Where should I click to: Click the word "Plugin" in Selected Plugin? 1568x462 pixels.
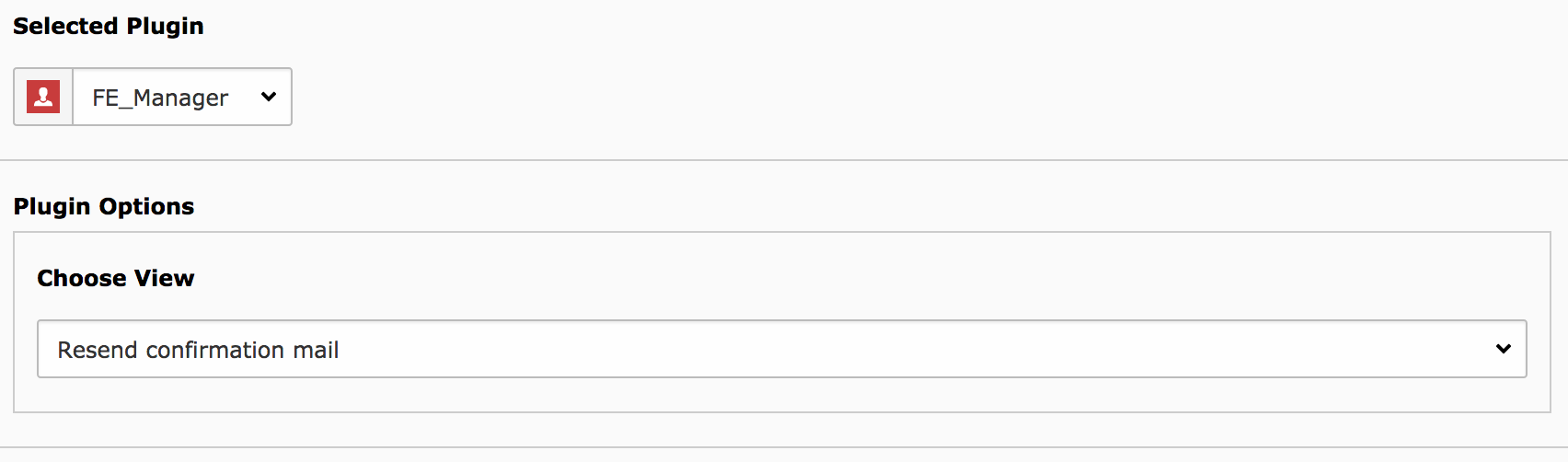tap(165, 26)
